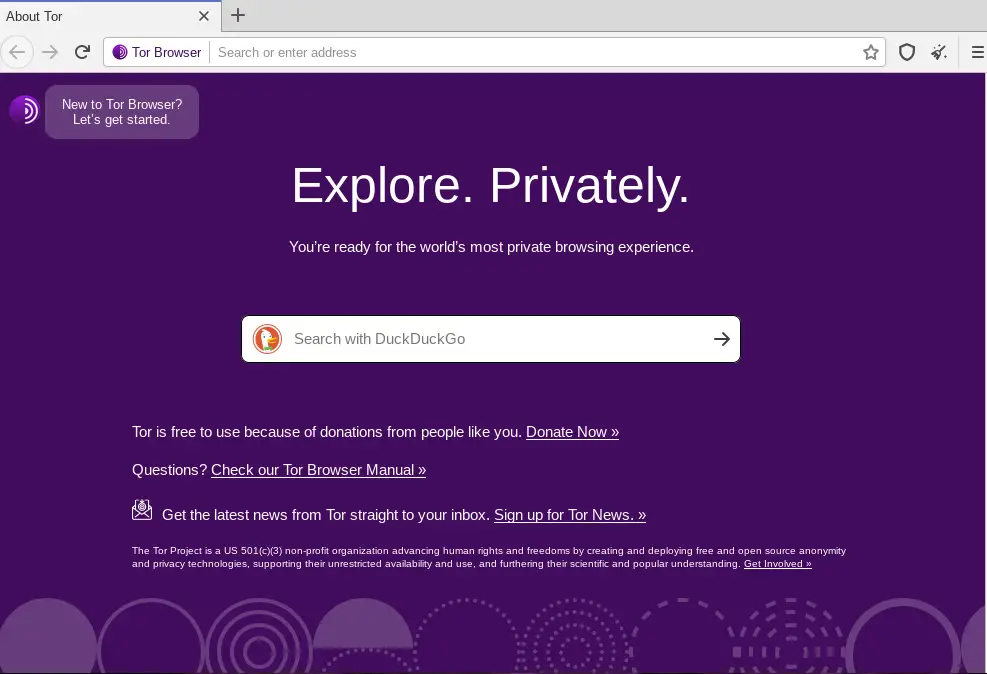Click the newsletter envelope icon
Image resolution: width=987 pixels, height=674 pixels.
142,510
